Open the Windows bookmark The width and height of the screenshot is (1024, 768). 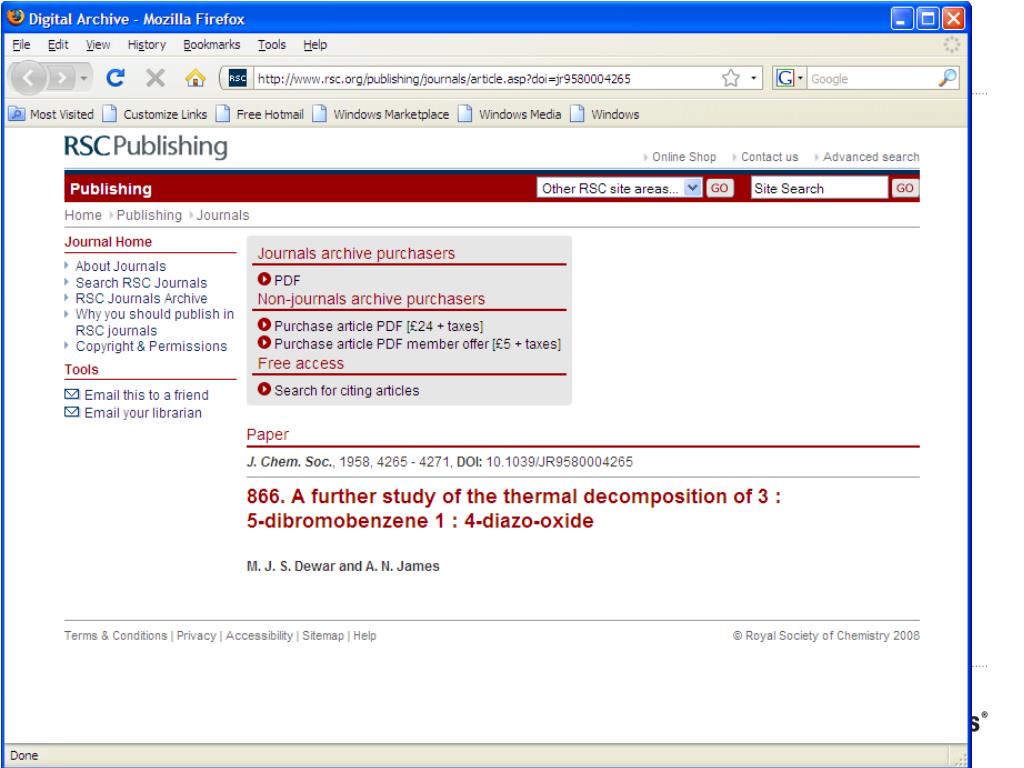coord(605,114)
